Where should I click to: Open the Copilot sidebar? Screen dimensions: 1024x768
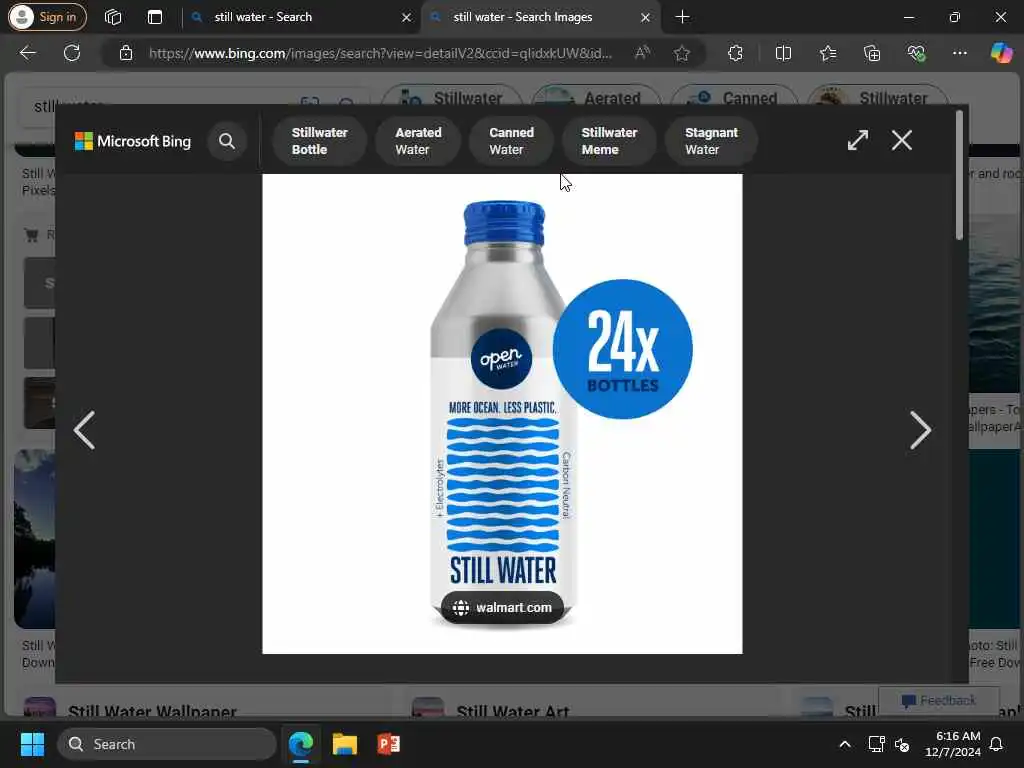click(x=1001, y=53)
